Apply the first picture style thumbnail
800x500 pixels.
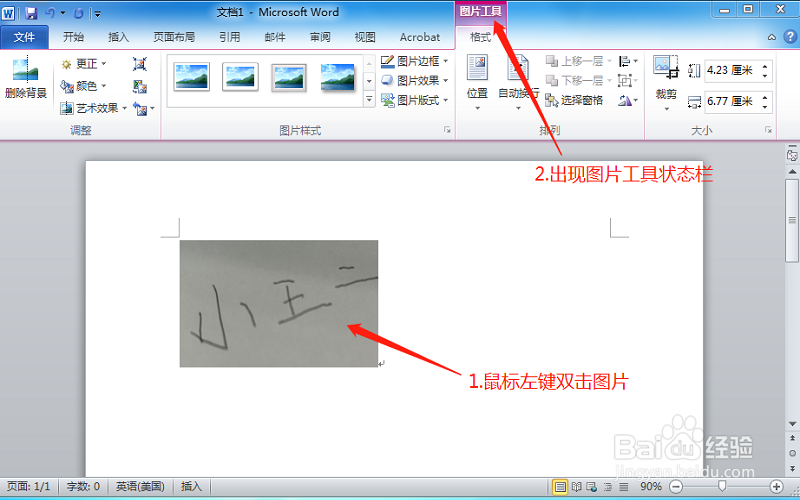[191, 77]
